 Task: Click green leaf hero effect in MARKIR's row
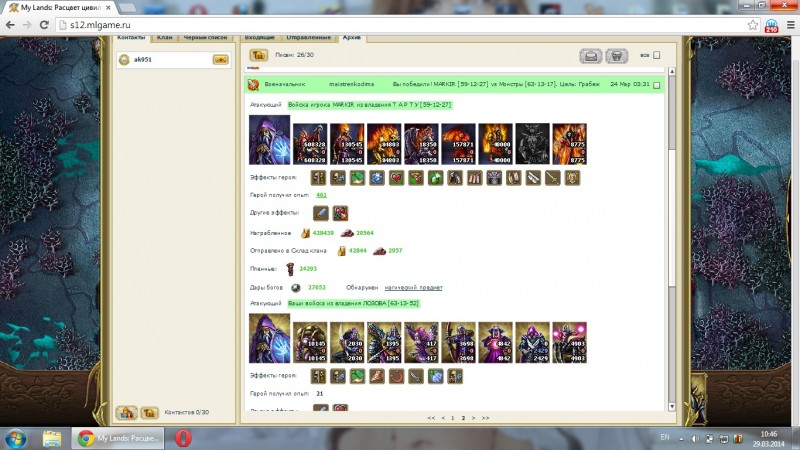coord(357,178)
